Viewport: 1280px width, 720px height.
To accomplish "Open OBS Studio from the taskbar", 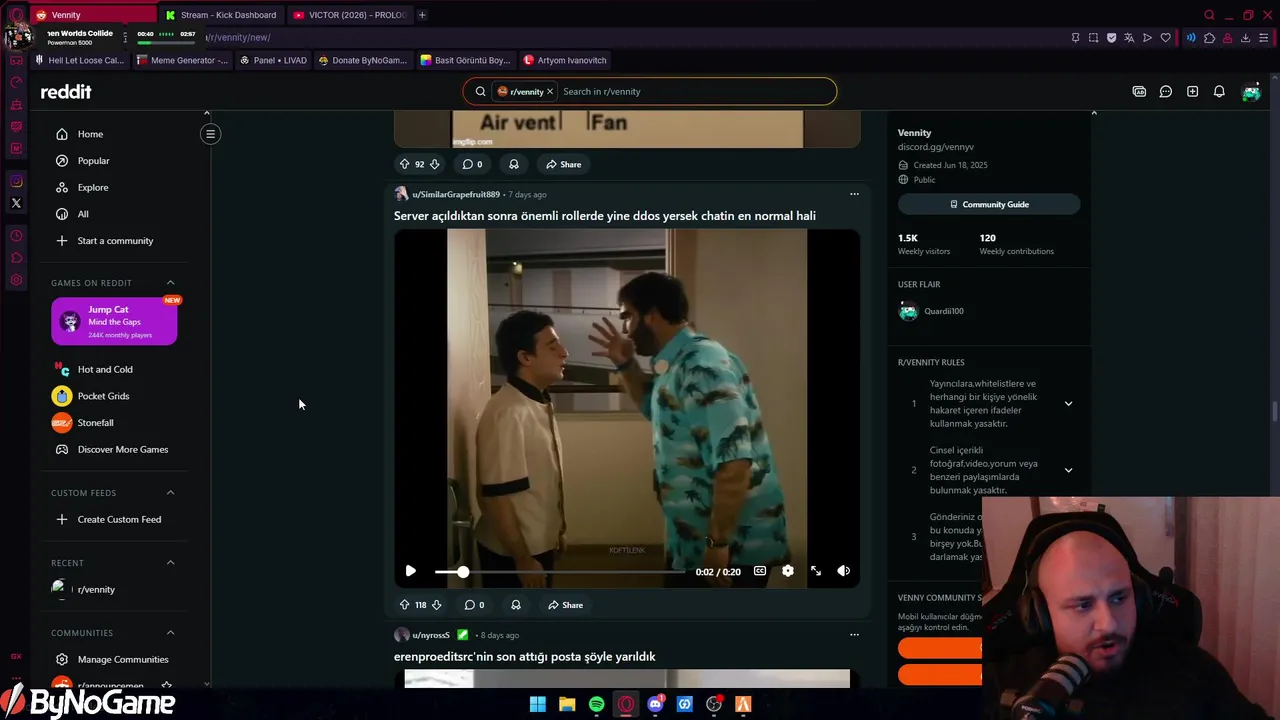I will pos(714,704).
